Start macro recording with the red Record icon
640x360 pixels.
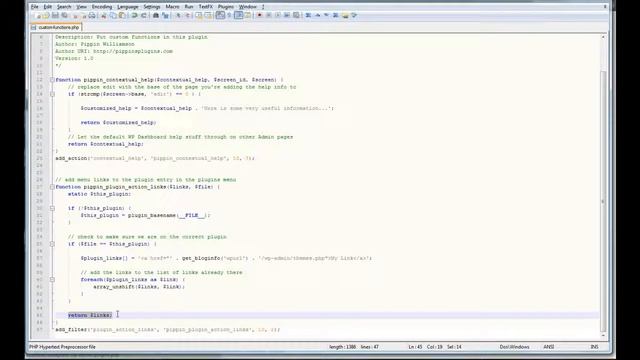pos(259,16)
